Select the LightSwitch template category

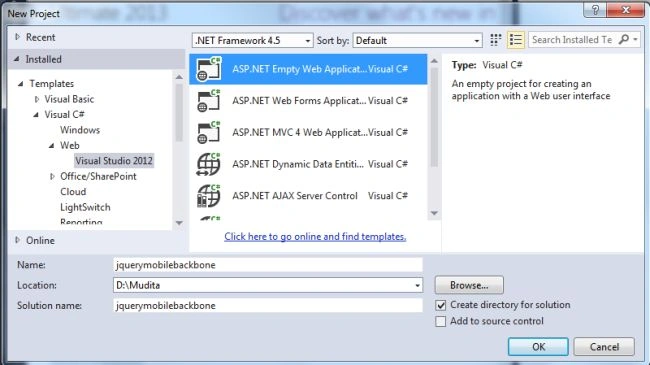(85, 207)
